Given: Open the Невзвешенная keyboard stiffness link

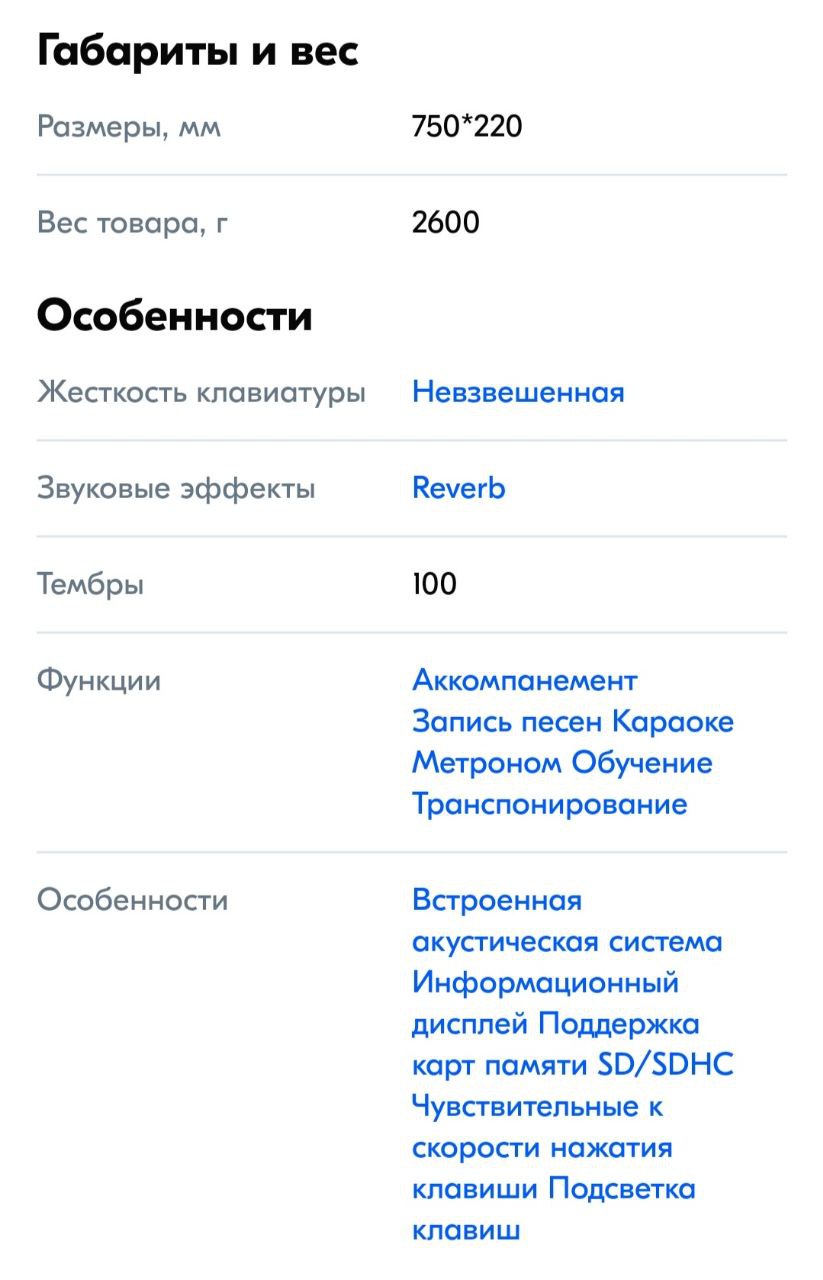Looking at the screenshot, I should [x=518, y=392].
